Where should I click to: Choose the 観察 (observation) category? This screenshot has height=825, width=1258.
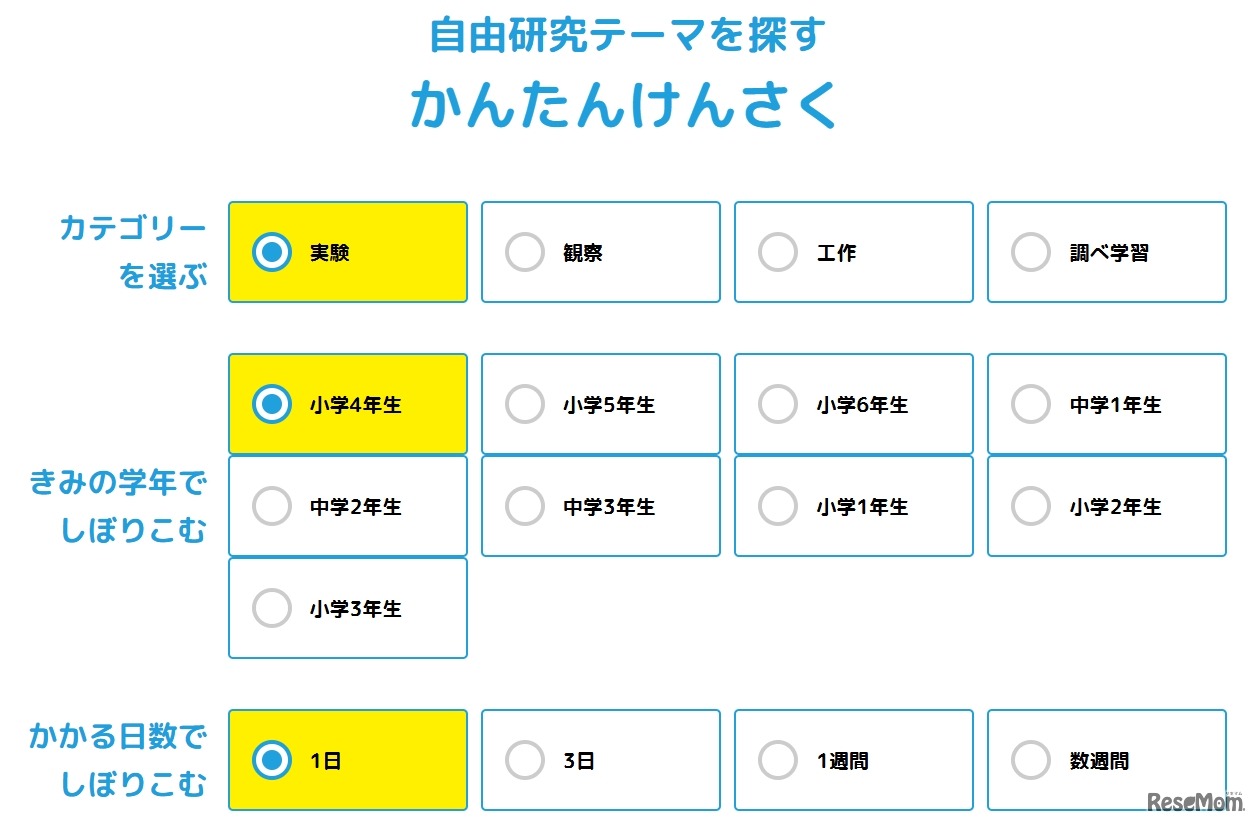pos(600,252)
